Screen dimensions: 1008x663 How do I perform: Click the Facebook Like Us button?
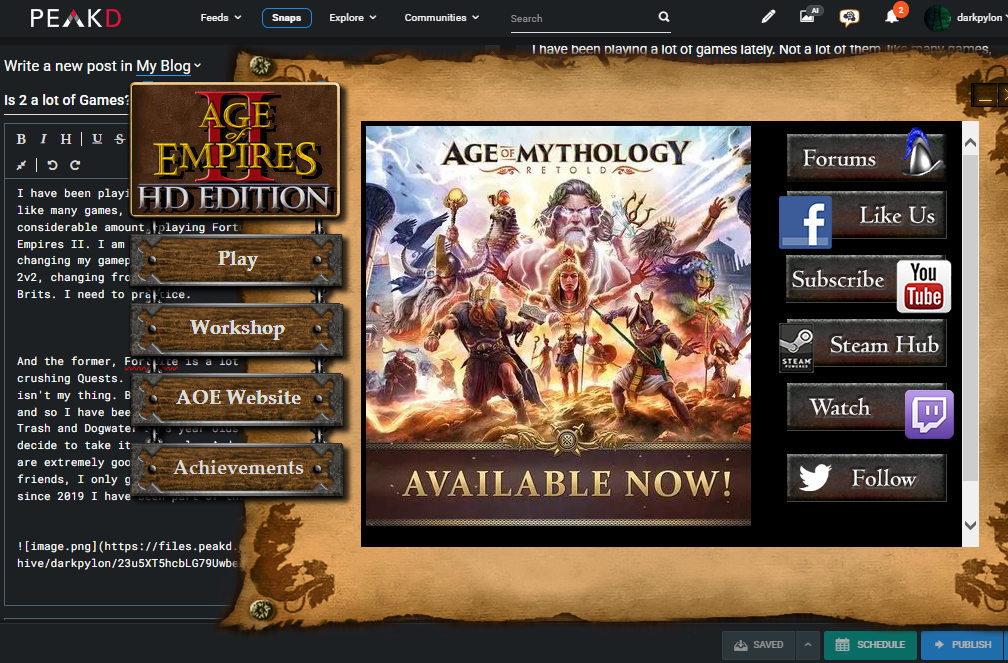[x=863, y=219]
